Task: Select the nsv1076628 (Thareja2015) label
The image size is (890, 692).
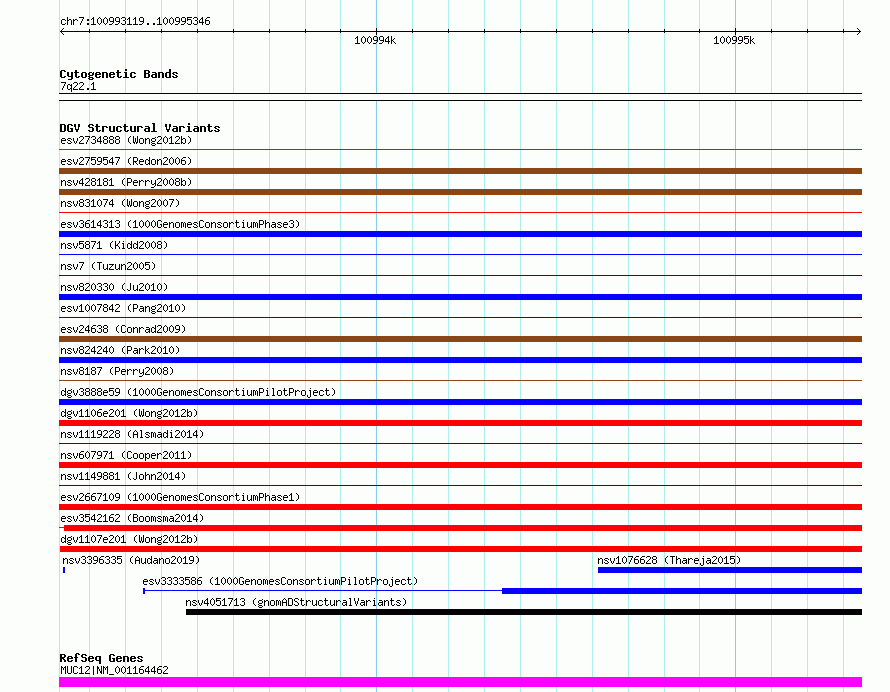Action: (669, 560)
